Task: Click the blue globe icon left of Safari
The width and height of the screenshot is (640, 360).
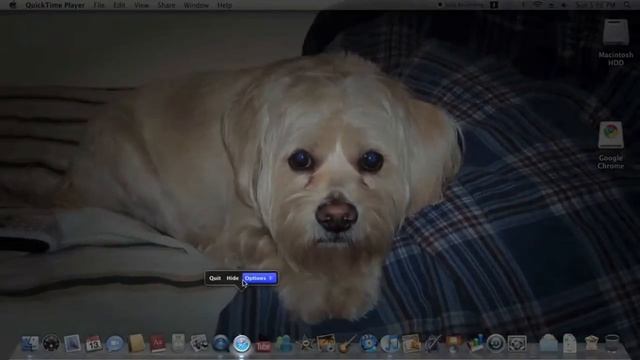Action: coord(220,343)
